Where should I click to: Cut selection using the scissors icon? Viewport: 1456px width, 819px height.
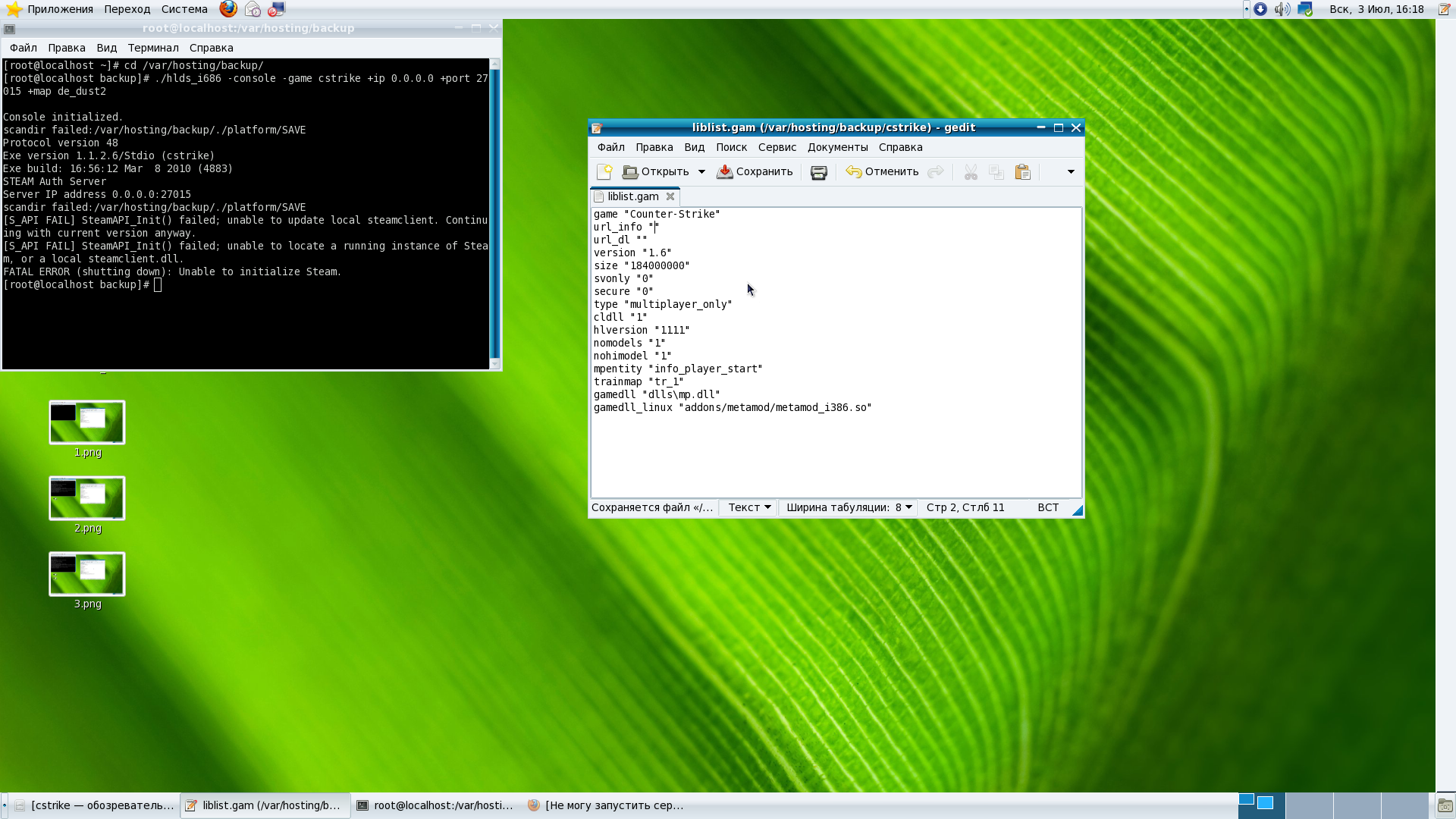(971, 172)
